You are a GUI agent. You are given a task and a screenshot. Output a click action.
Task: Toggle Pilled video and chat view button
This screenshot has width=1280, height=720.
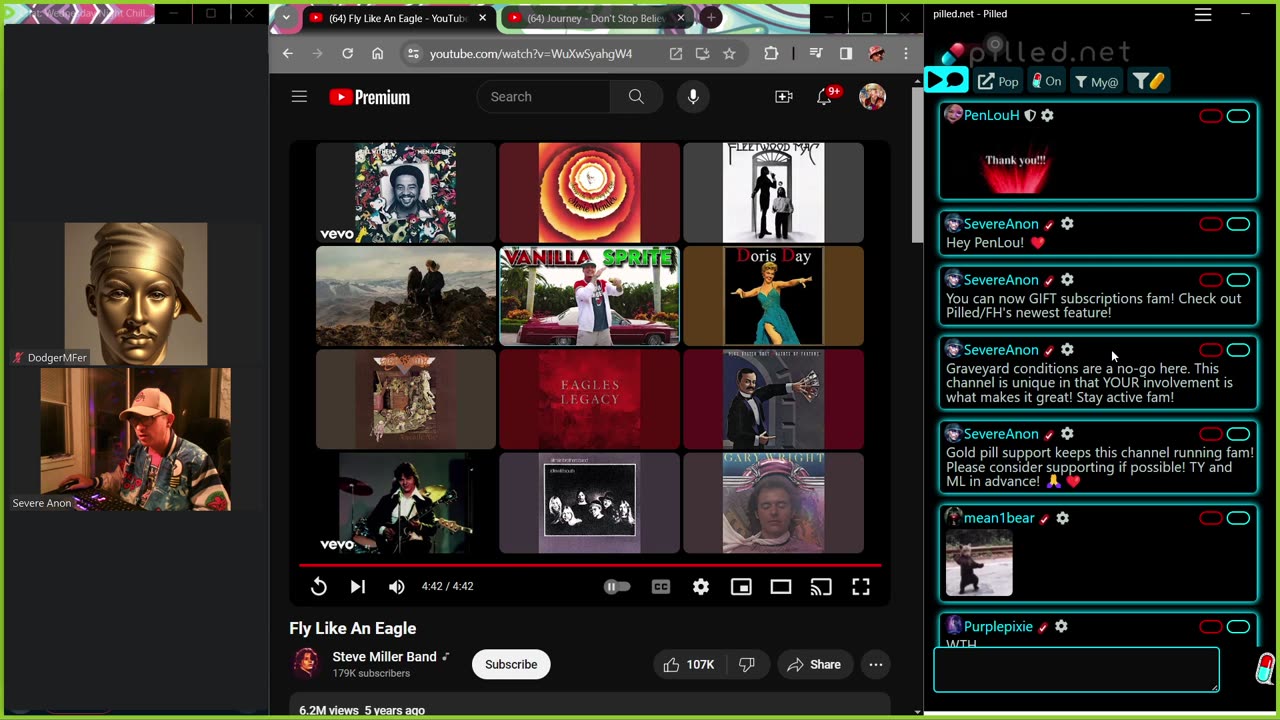946,81
